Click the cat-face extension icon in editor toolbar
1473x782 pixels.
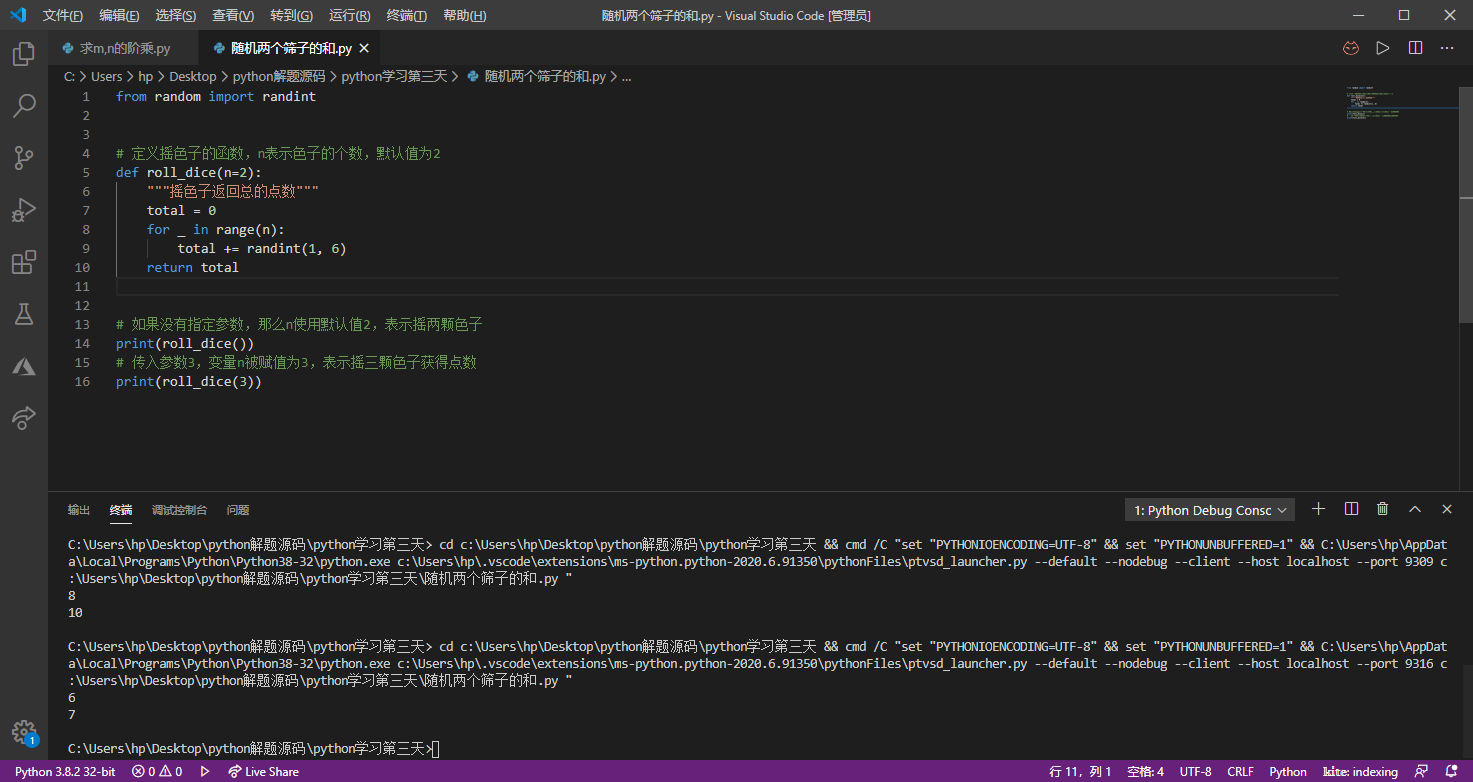(x=1350, y=48)
